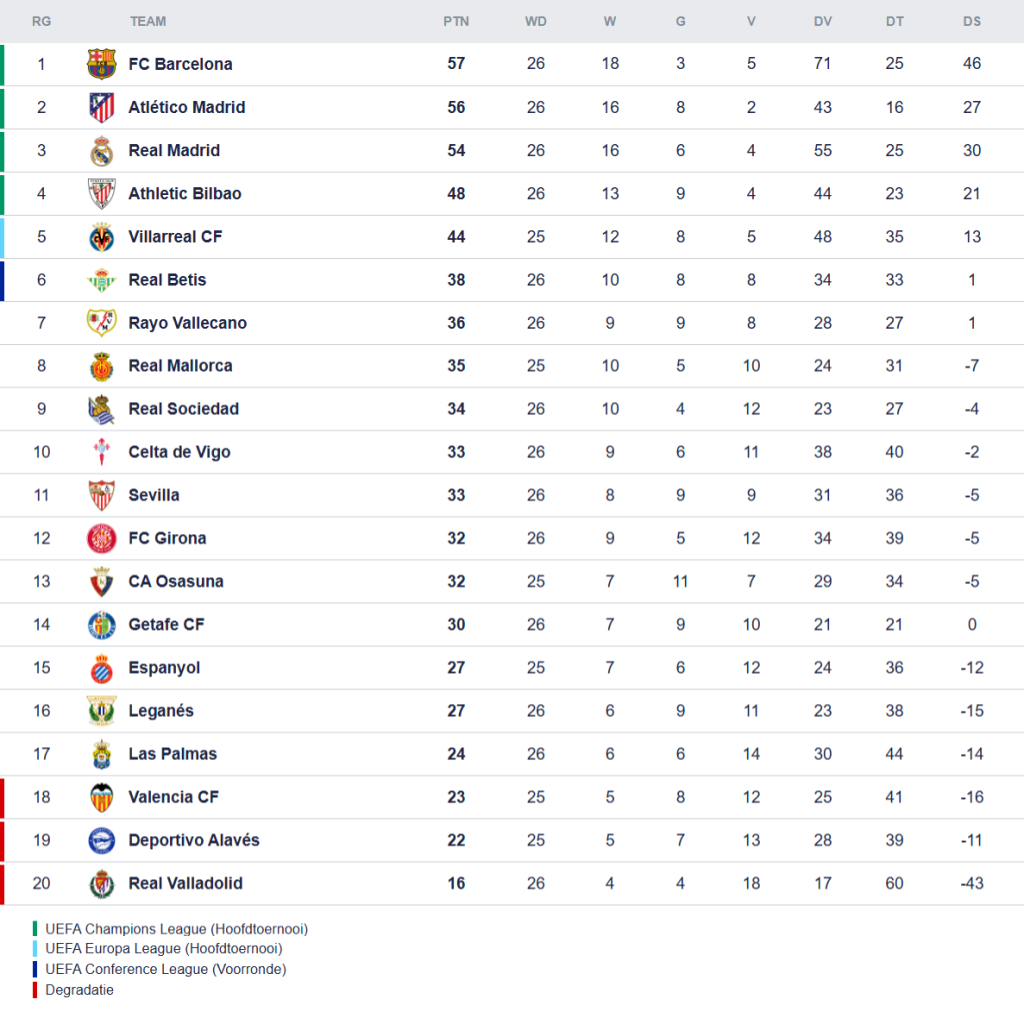Select the Celta de Vigo team name
Screen dimensions: 1024x1018
(179, 452)
